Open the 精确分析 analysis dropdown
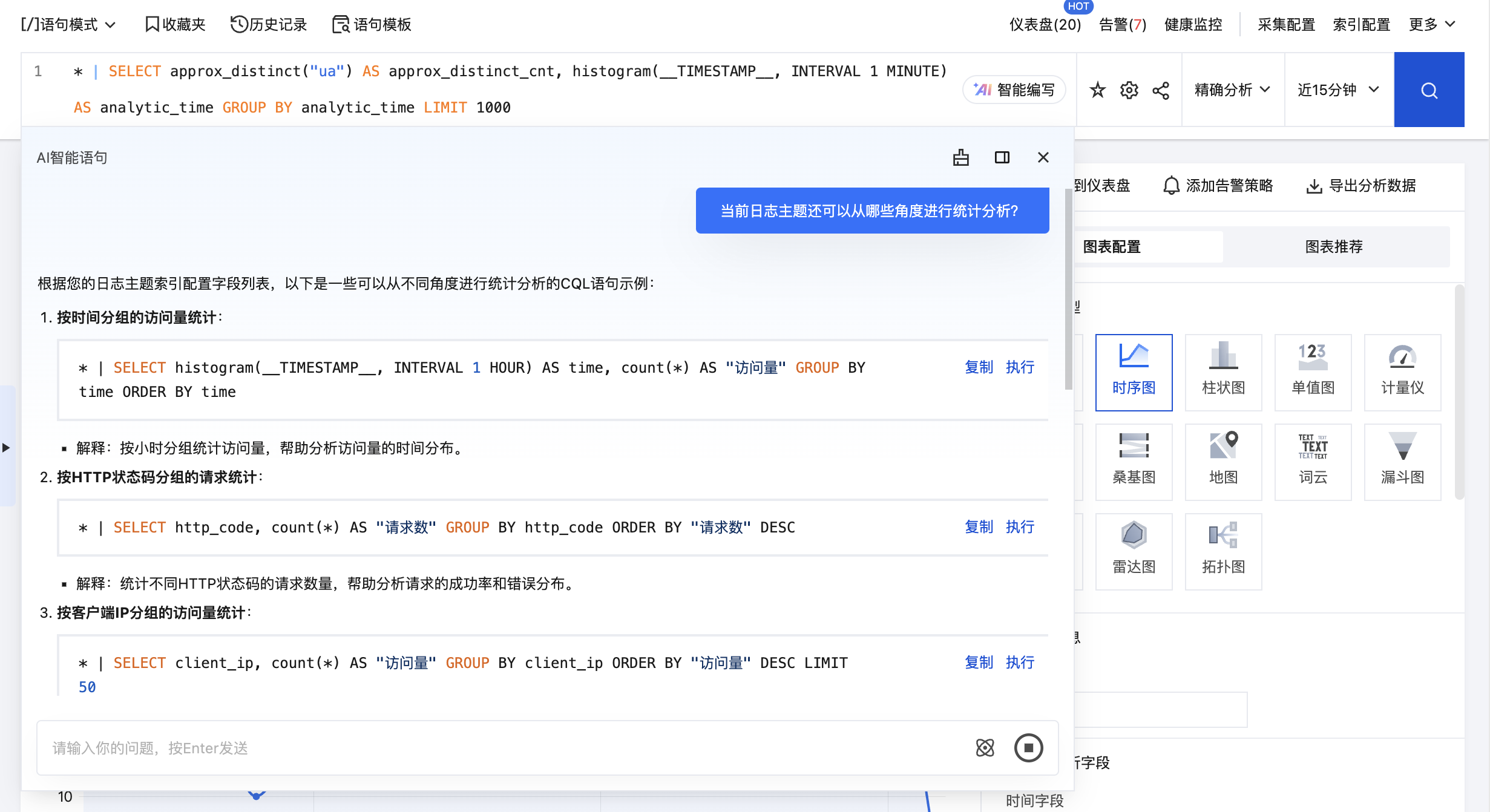This screenshot has height=812, width=1490. pos(1232,90)
